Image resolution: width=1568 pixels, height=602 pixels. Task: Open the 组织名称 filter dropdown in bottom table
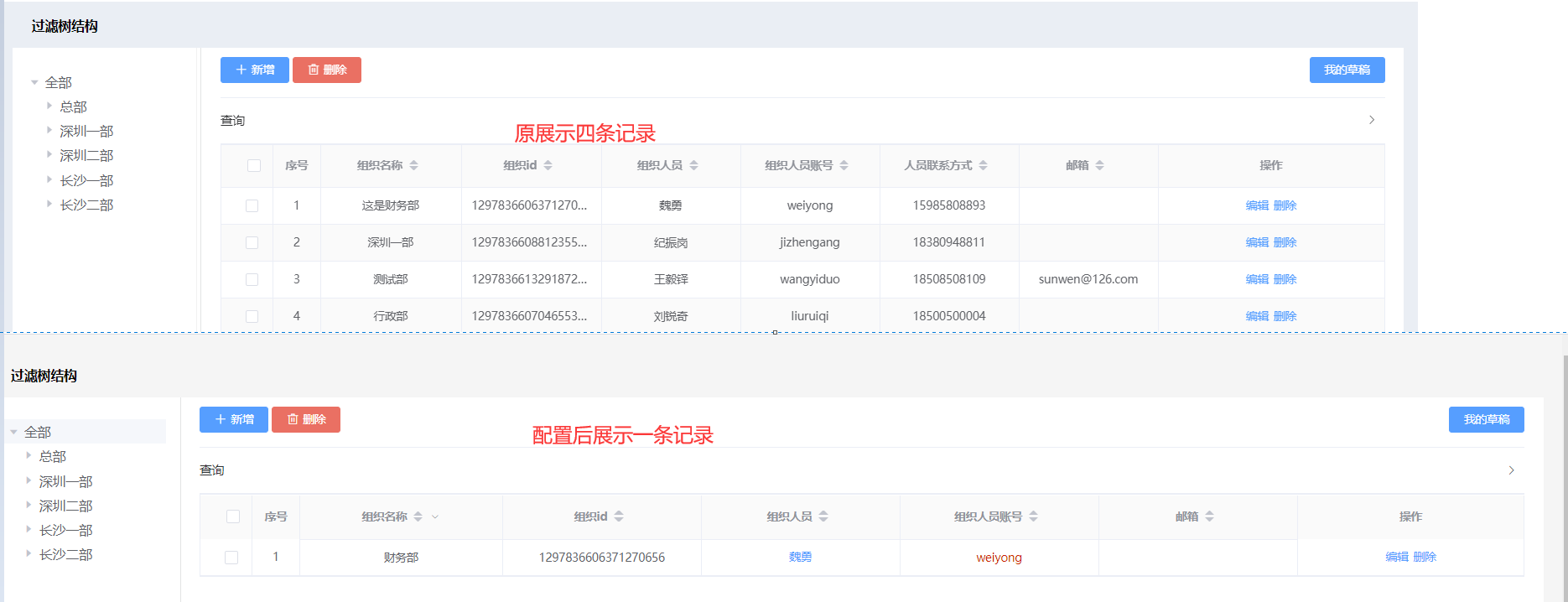[x=435, y=516]
